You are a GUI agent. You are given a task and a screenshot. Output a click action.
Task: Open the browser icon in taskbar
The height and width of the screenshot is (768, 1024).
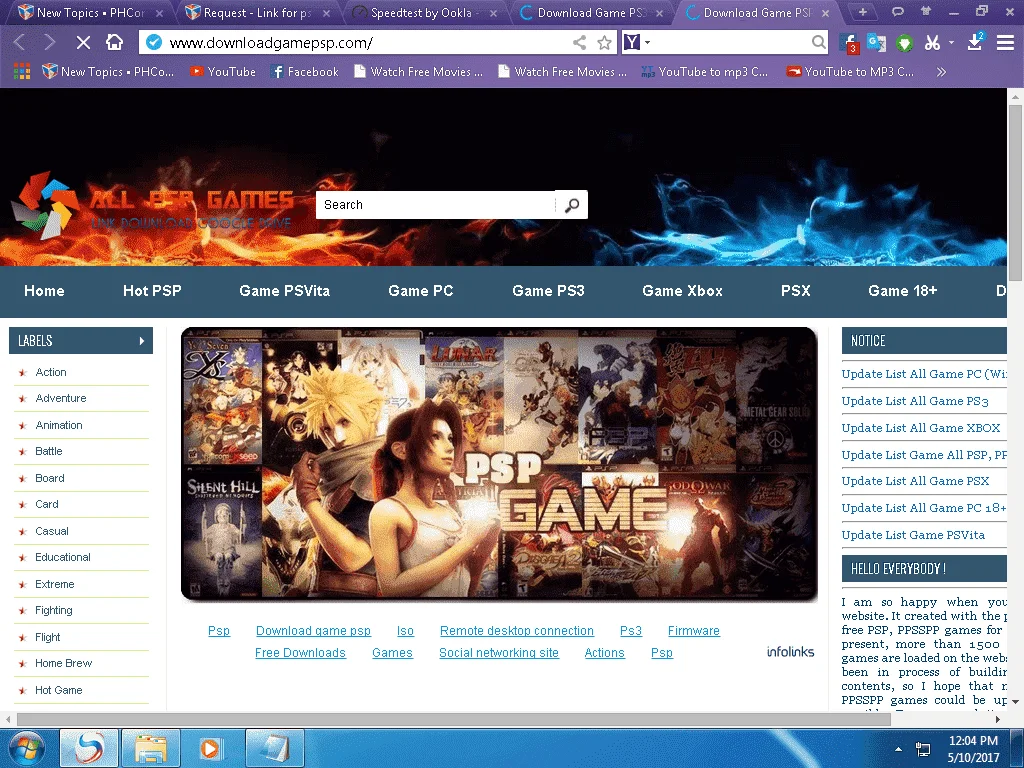(89, 748)
